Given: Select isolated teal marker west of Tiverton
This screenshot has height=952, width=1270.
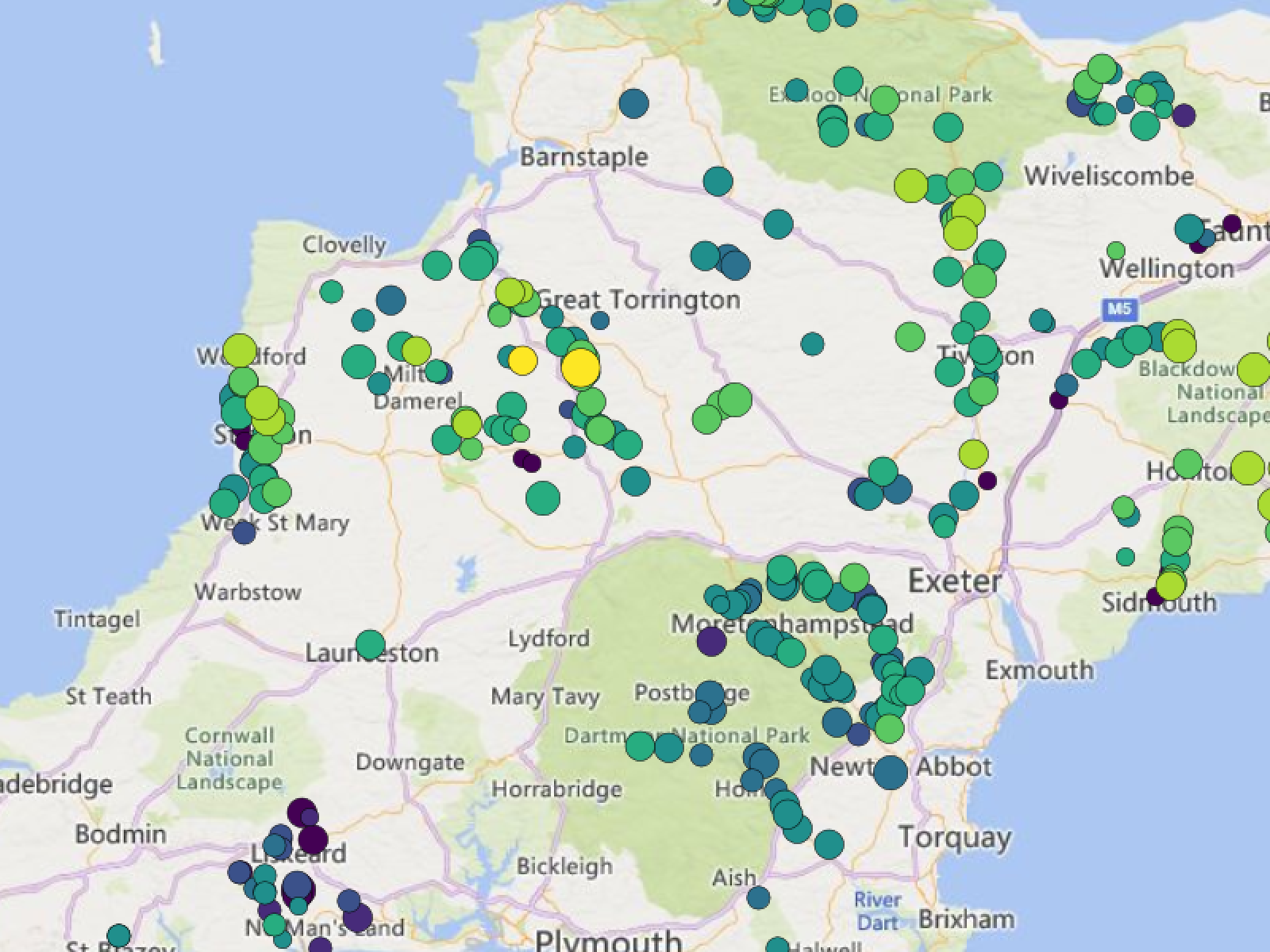Looking at the screenshot, I should click(x=812, y=344).
